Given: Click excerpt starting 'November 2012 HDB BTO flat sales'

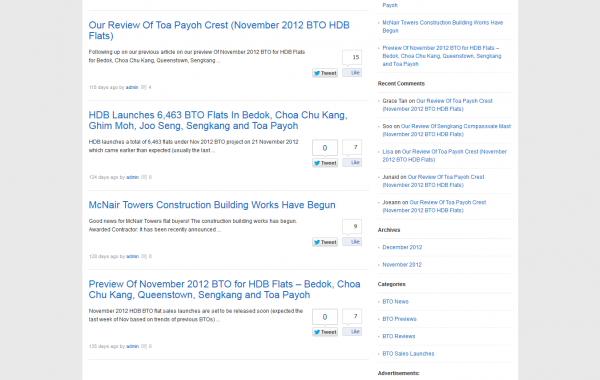Looking at the screenshot, I should click(x=196, y=315).
